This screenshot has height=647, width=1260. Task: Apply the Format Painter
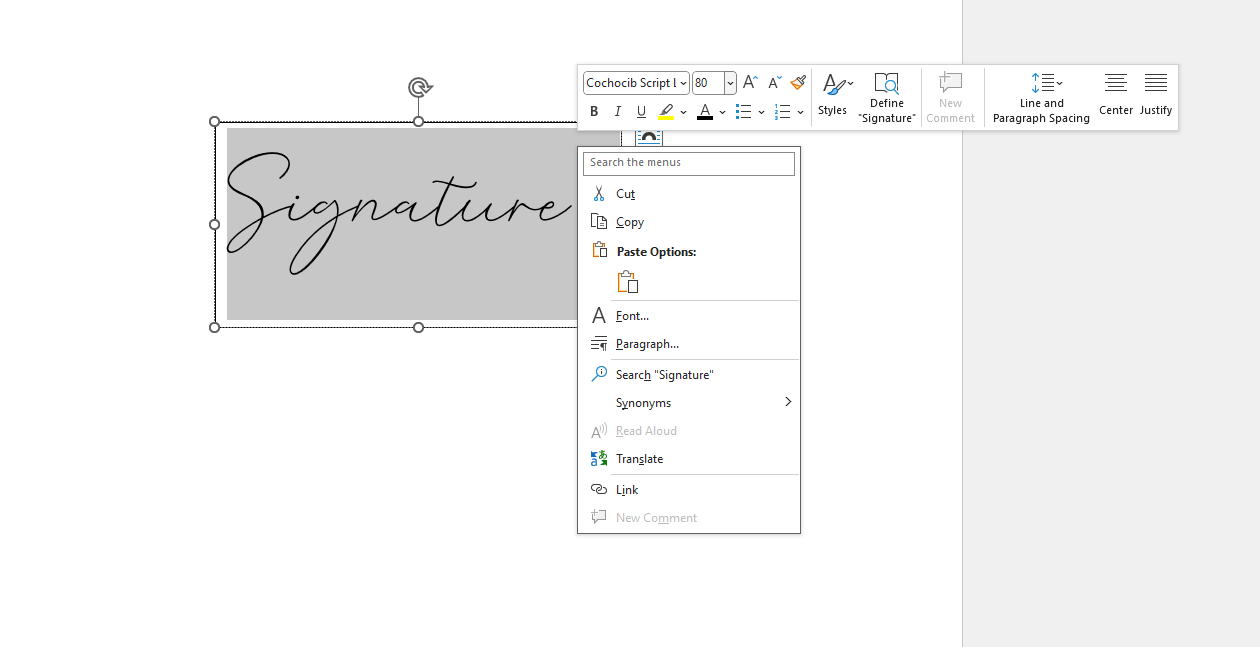point(797,82)
